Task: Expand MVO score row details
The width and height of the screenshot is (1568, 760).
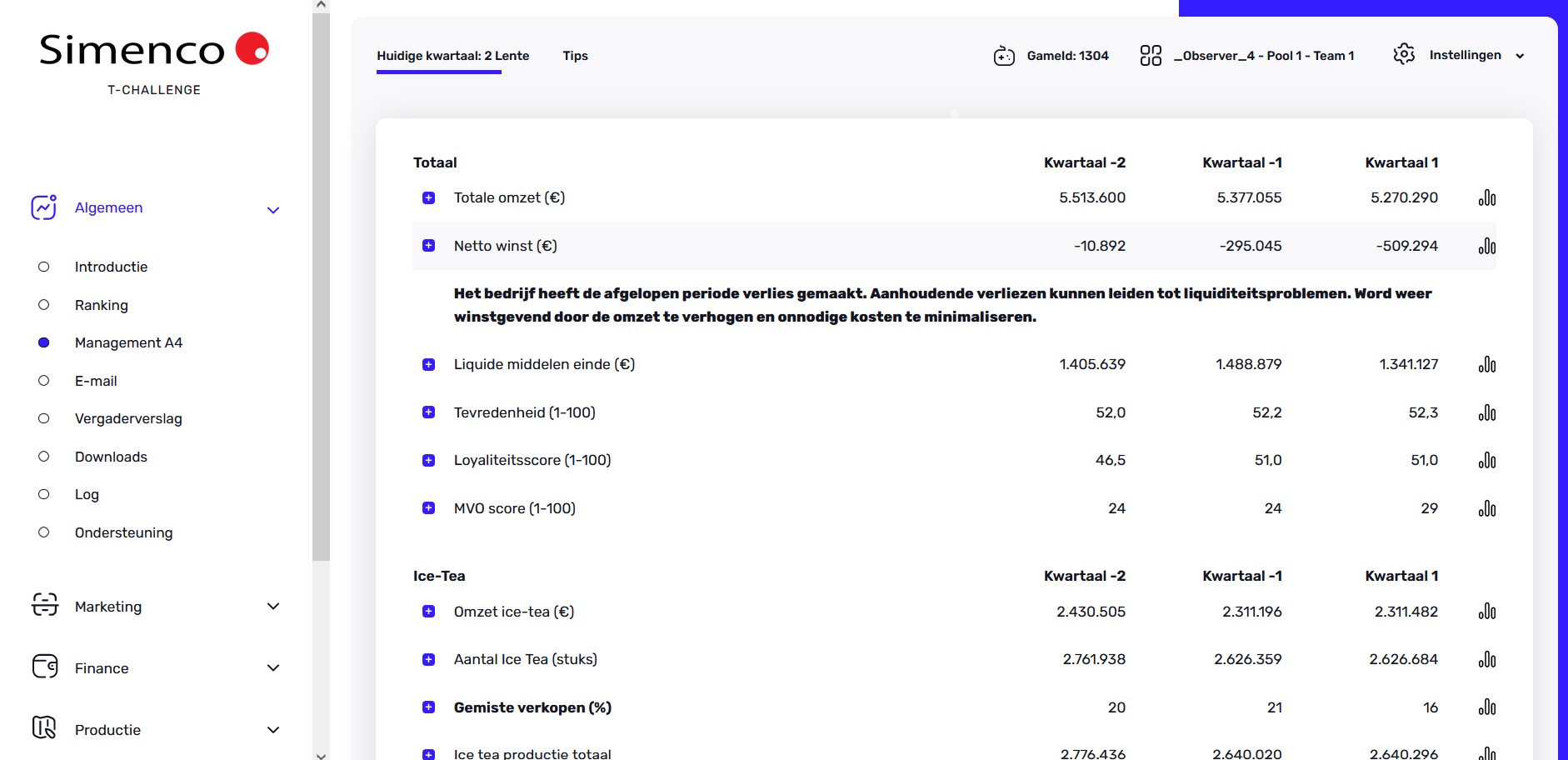Action: (428, 508)
